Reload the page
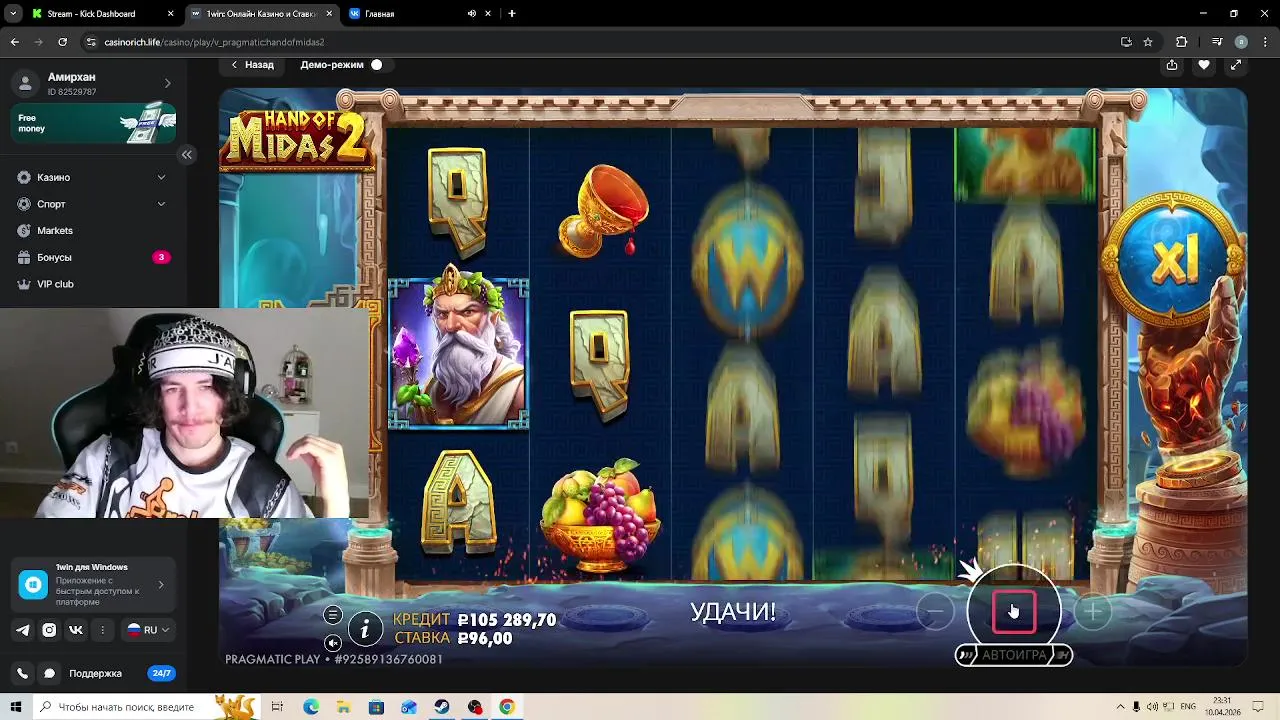 click(62, 42)
